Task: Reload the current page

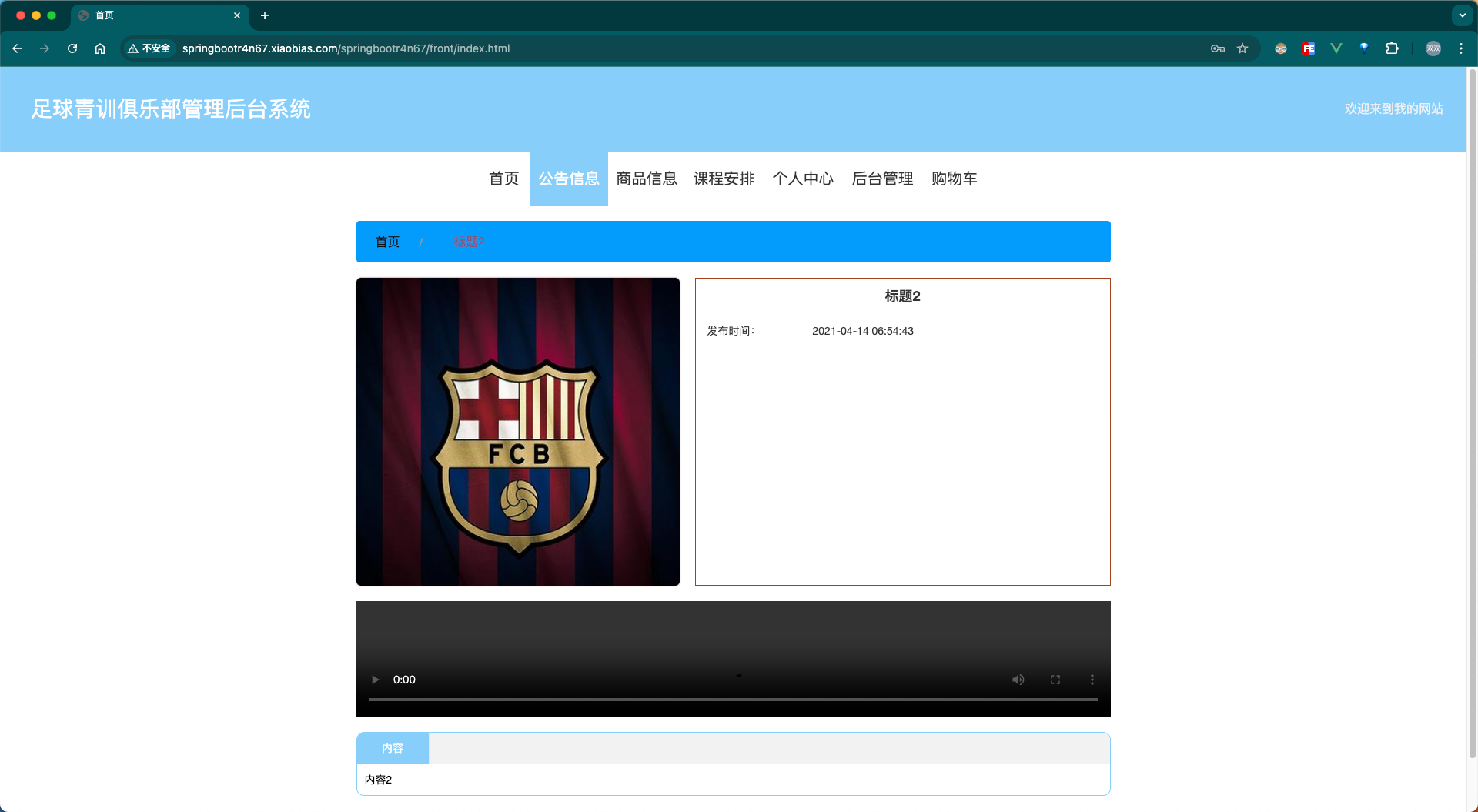Action: click(x=72, y=48)
